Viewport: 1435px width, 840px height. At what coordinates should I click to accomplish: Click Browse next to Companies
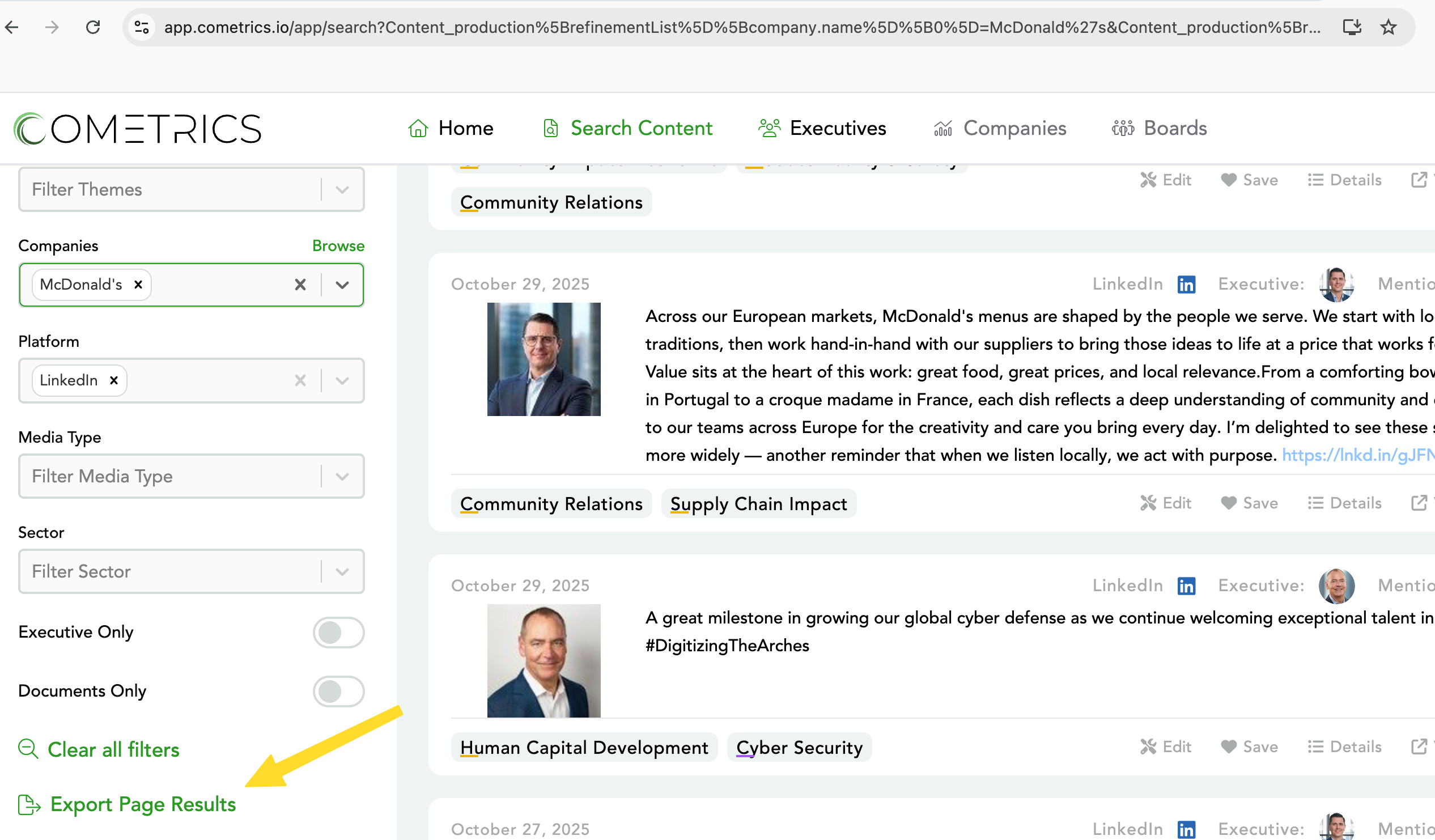click(x=338, y=245)
